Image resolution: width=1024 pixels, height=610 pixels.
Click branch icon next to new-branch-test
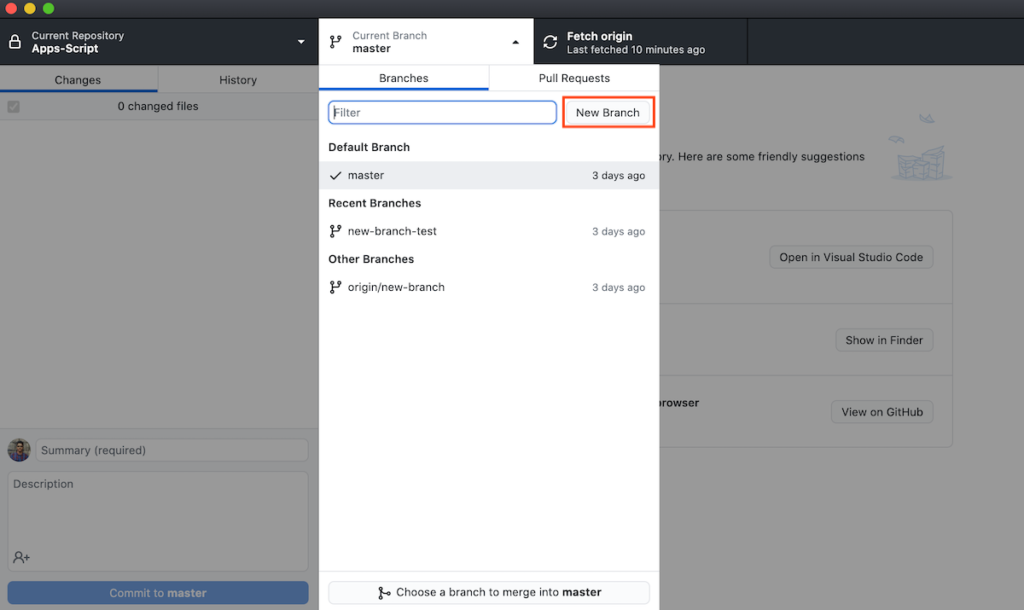pos(336,231)
